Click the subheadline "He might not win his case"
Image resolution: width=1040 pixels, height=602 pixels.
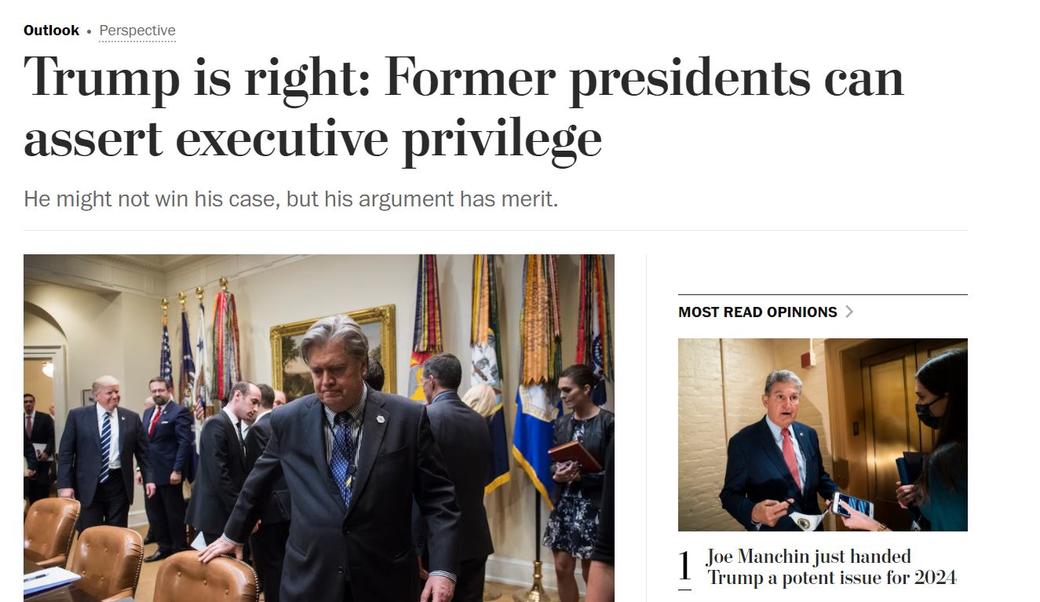290,198
